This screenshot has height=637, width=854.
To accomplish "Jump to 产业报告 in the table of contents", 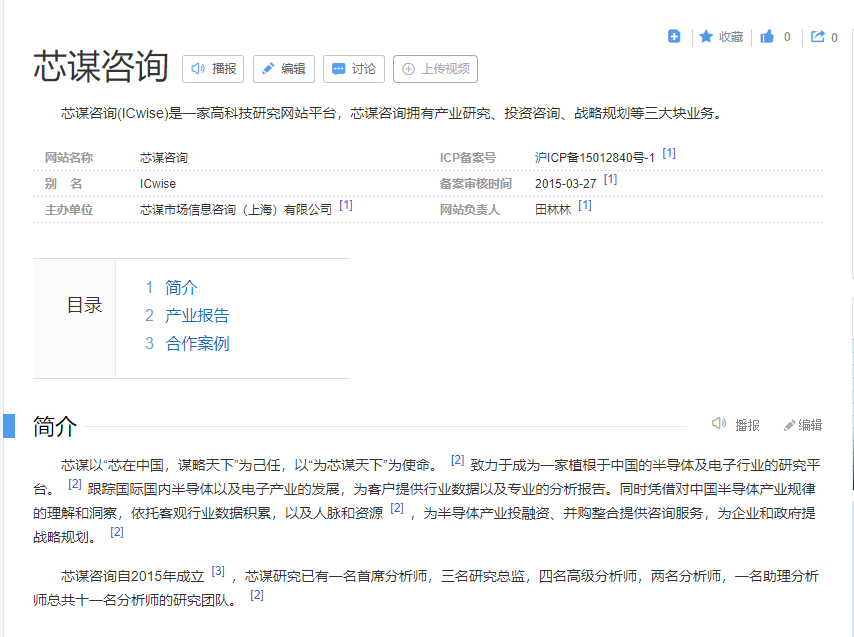I will (x=197, y=315).
